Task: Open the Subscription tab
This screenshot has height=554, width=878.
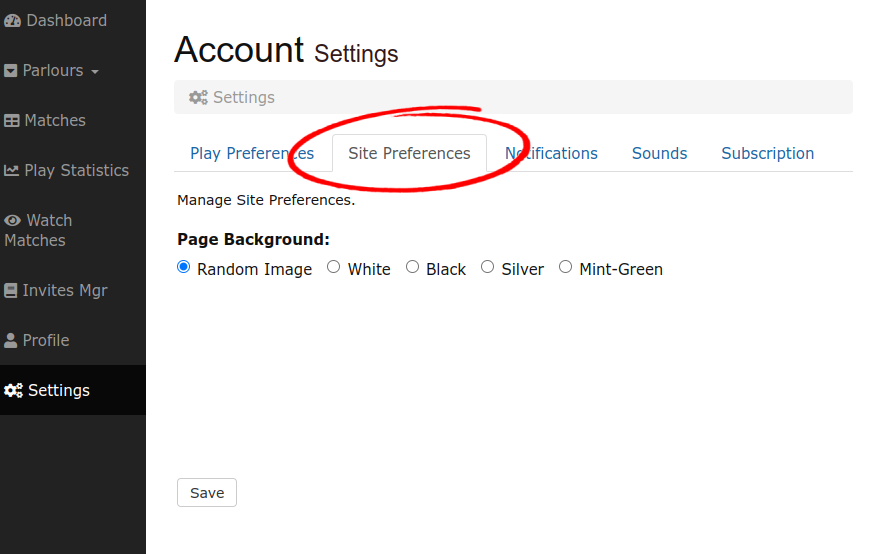Action: pyautogui.click(x=767, y=153)
